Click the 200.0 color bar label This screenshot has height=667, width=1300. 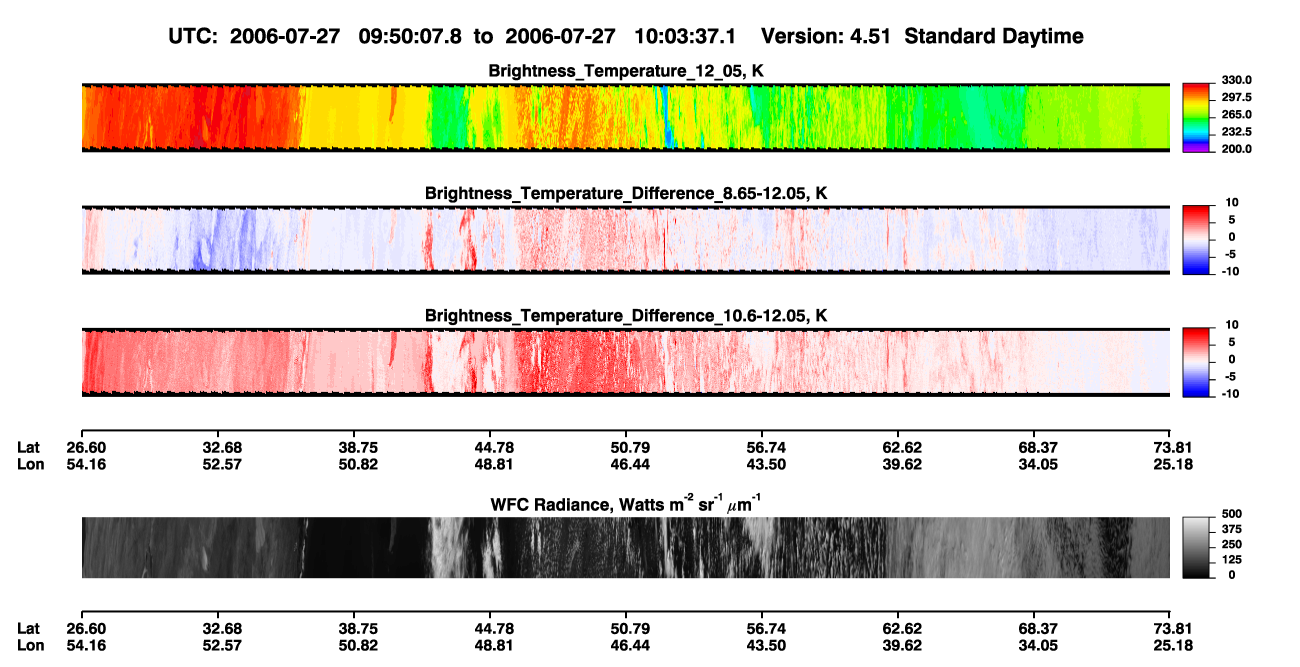1237,149
